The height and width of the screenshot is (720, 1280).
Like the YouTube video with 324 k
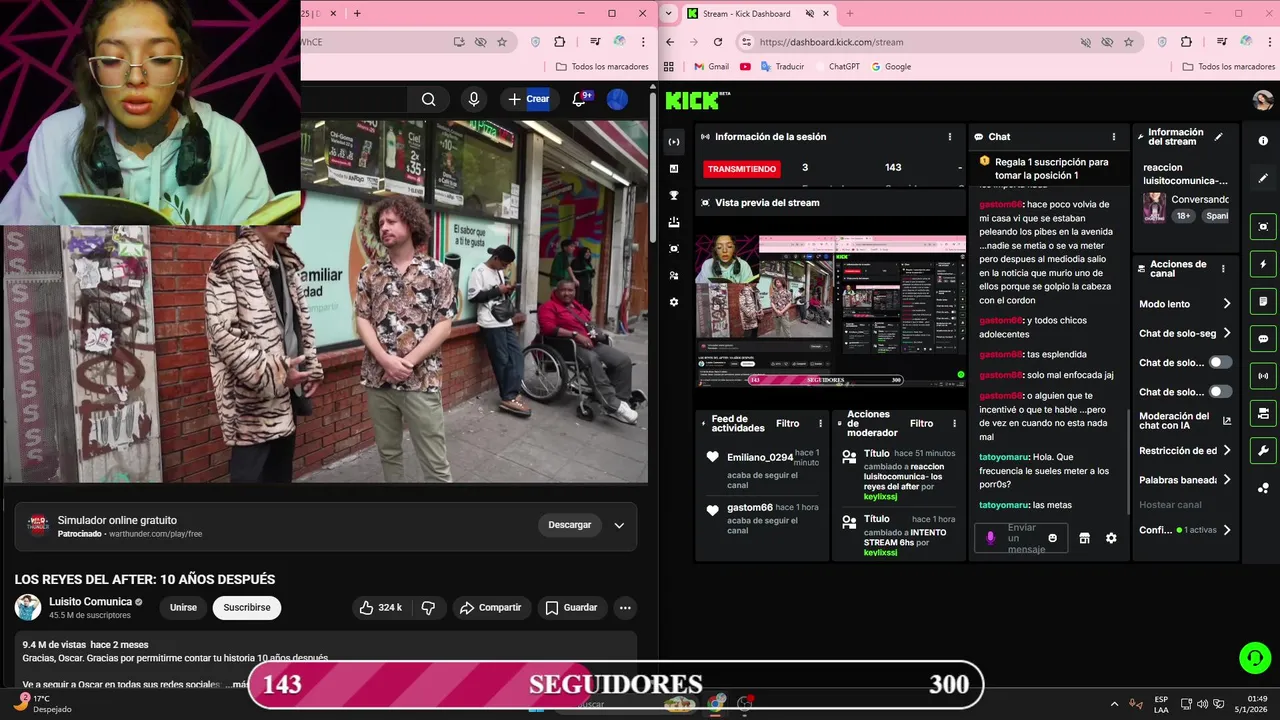click(x=380, y=607)
